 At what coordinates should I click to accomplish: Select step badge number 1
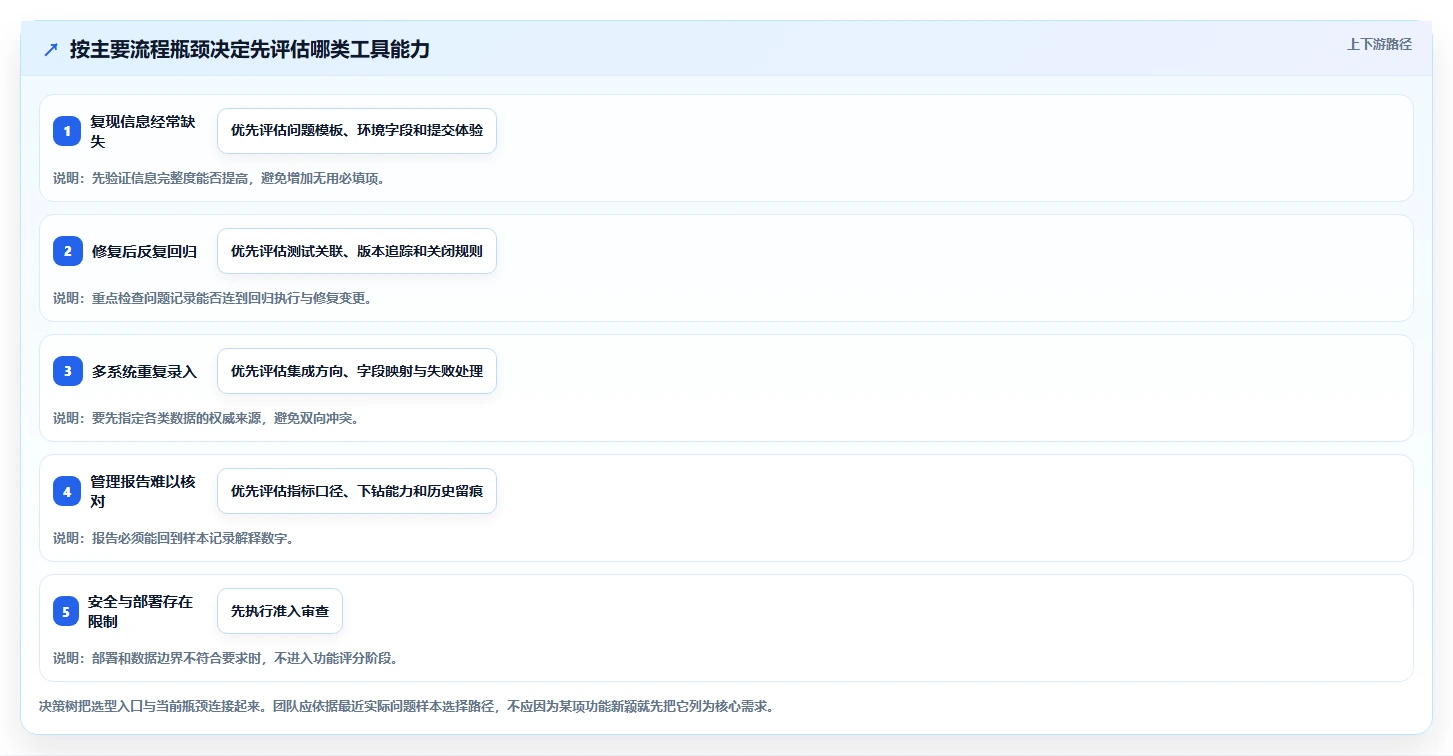67,131
